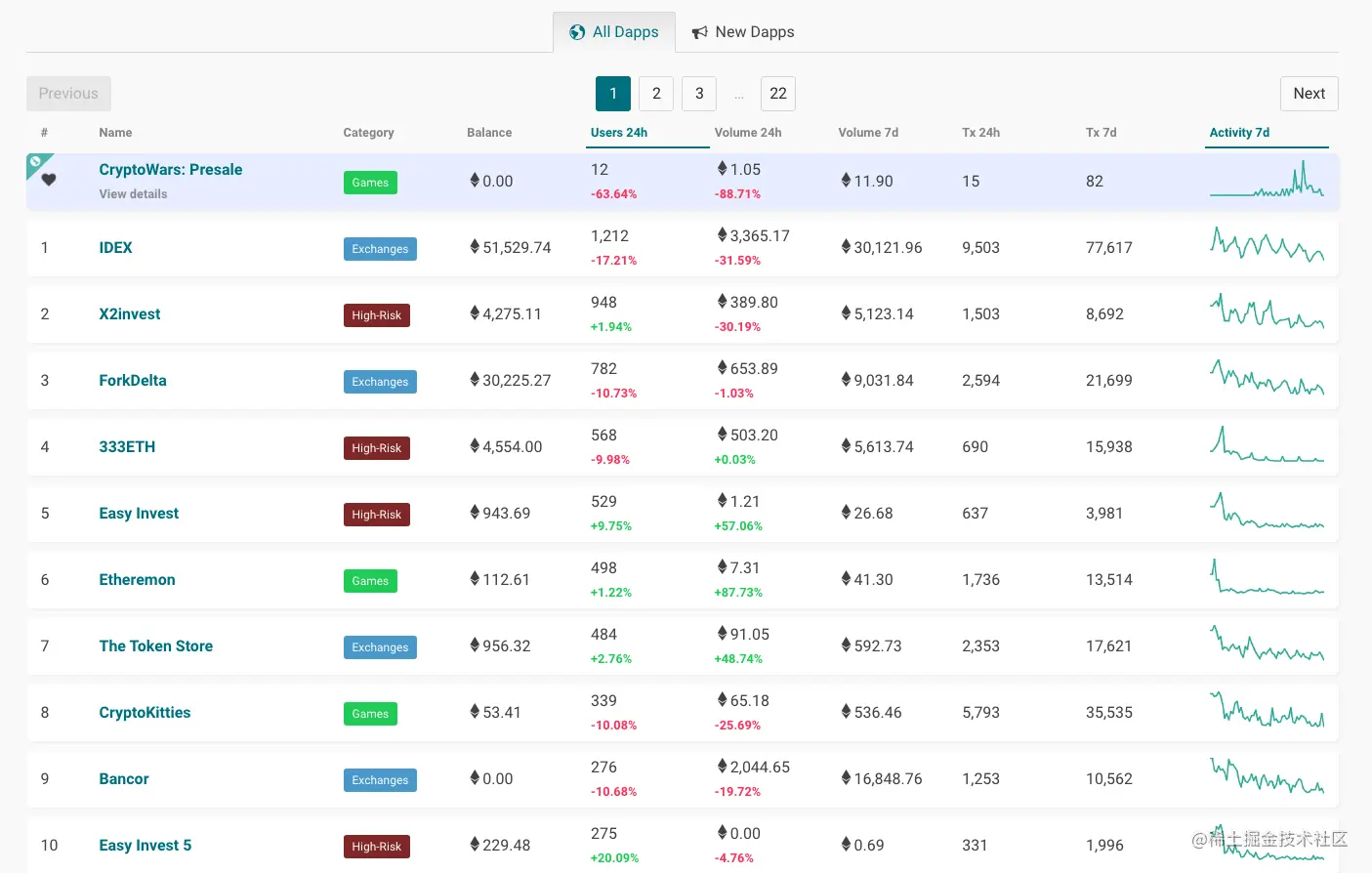Open the Bancor activity sparkline chart
Image resolution: width=1372 pixels, height=873 pixels.
tap(1267, 775)
